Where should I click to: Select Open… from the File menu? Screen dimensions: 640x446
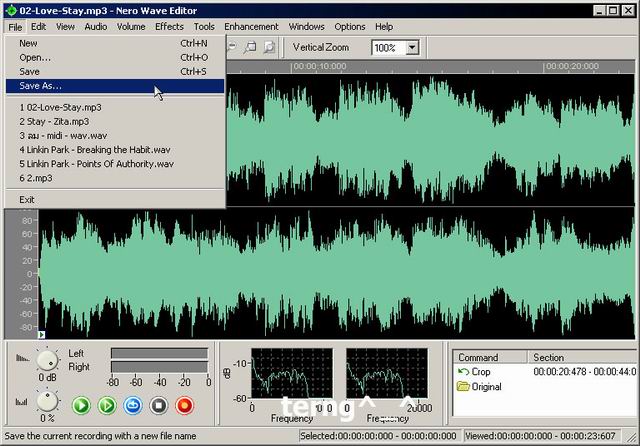click(115, 58)
